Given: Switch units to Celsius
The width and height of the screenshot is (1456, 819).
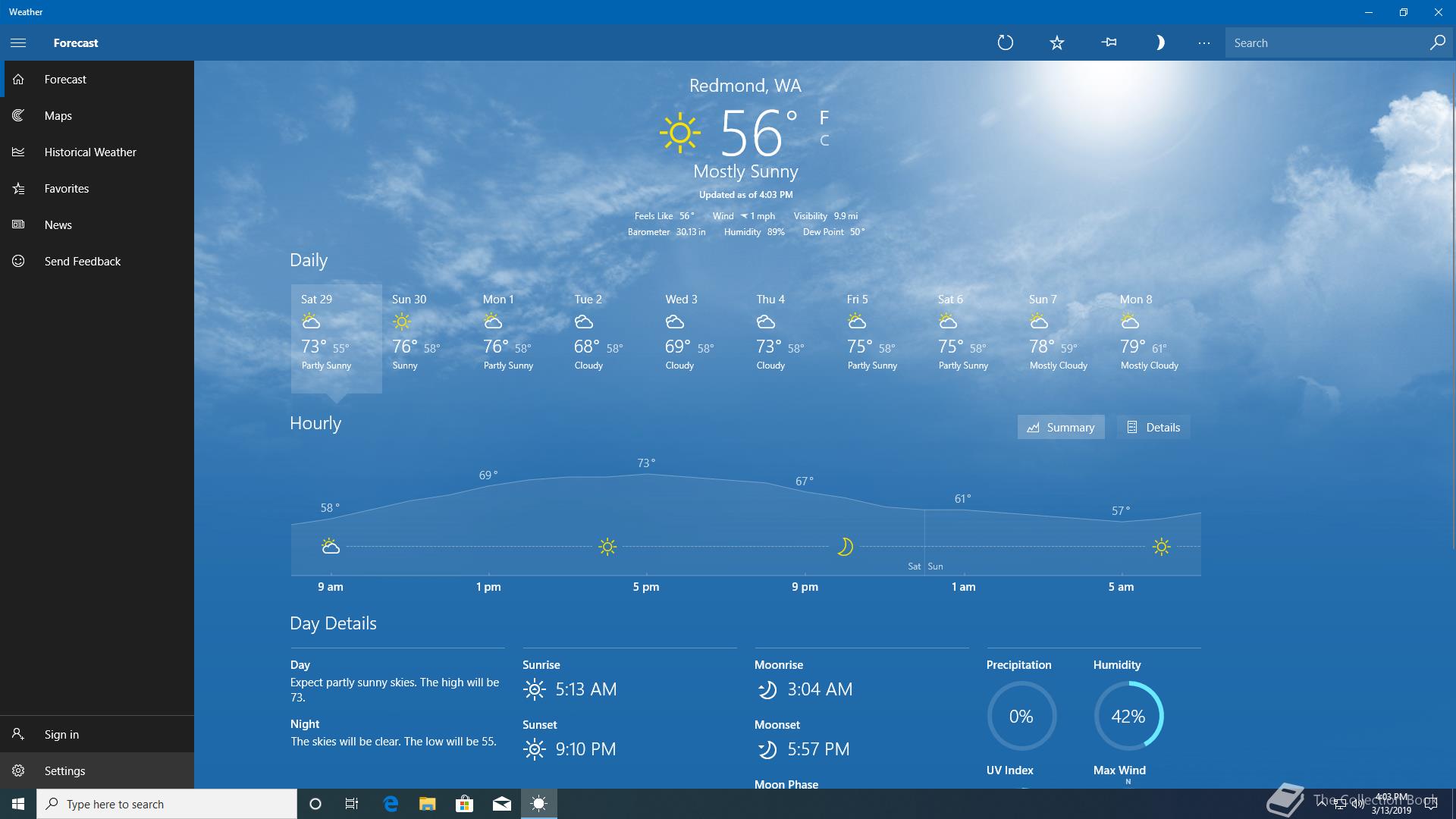Looking at the screenshot, I should pos(824,140).
